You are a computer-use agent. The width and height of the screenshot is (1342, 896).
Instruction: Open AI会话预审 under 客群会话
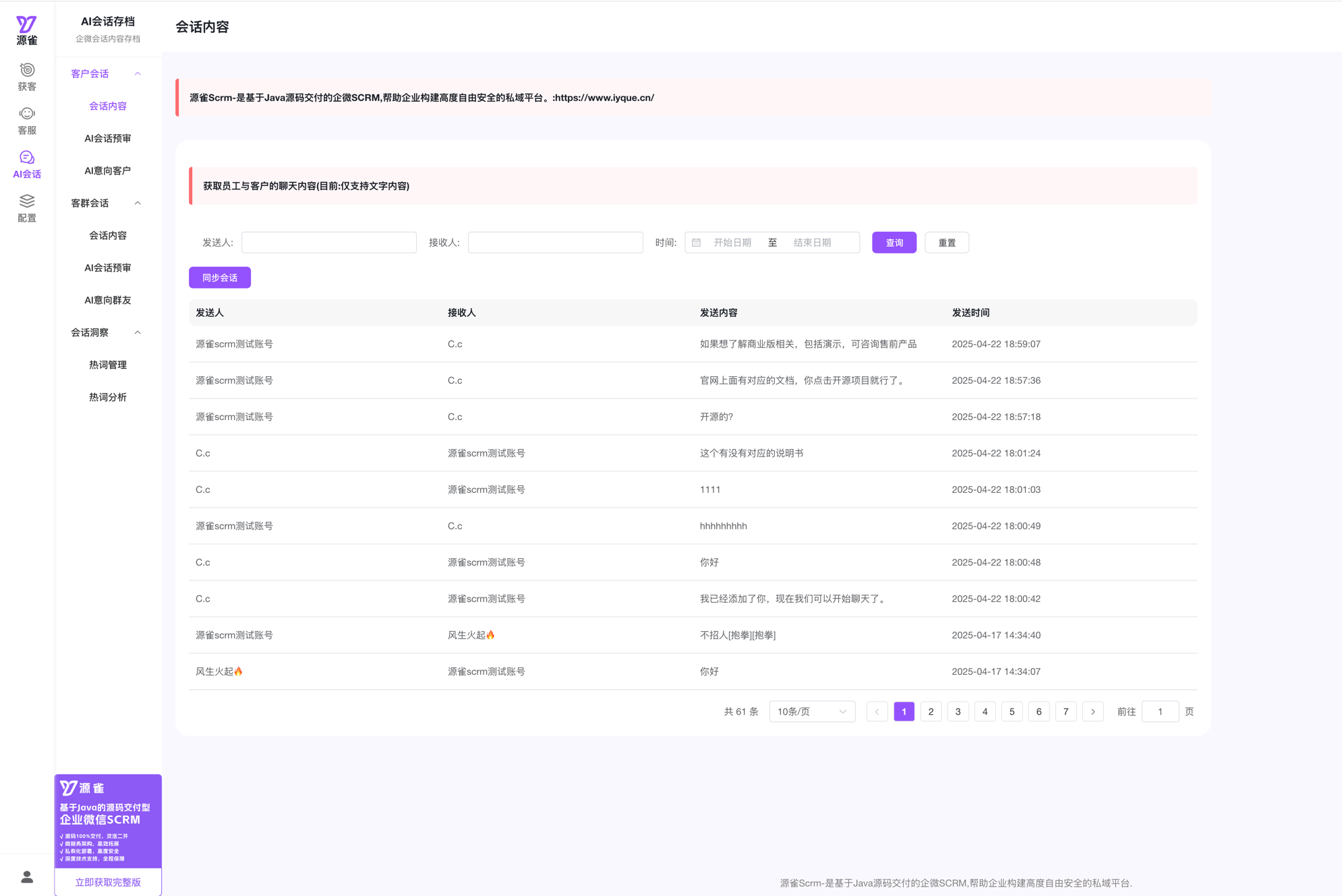(x=108, y=268)
